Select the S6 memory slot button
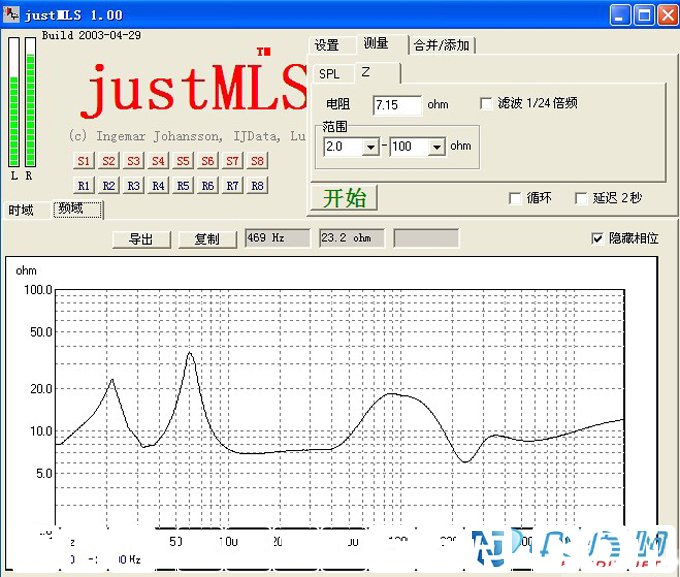 pos(207,161)
